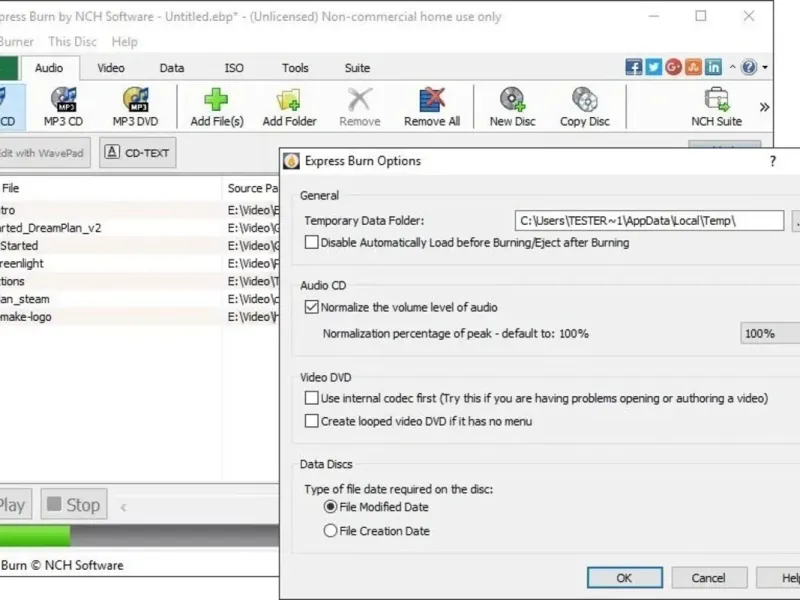
Task: Click the Temporary Data Folder path field
Action: 649,221
